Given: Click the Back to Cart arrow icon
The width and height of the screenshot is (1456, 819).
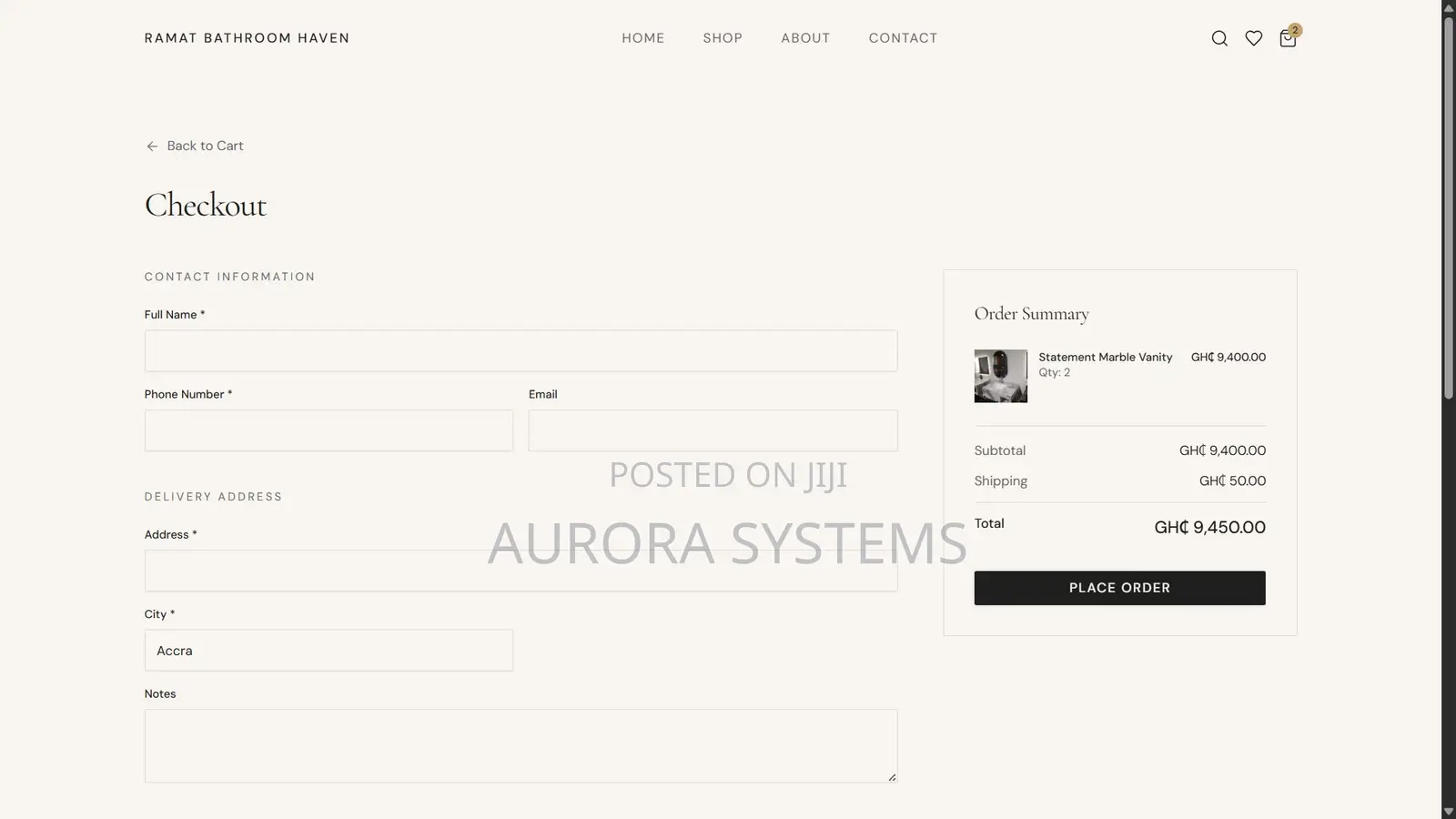Looking at the screenshot, I should pyautogui.click(x=152, y=147).
